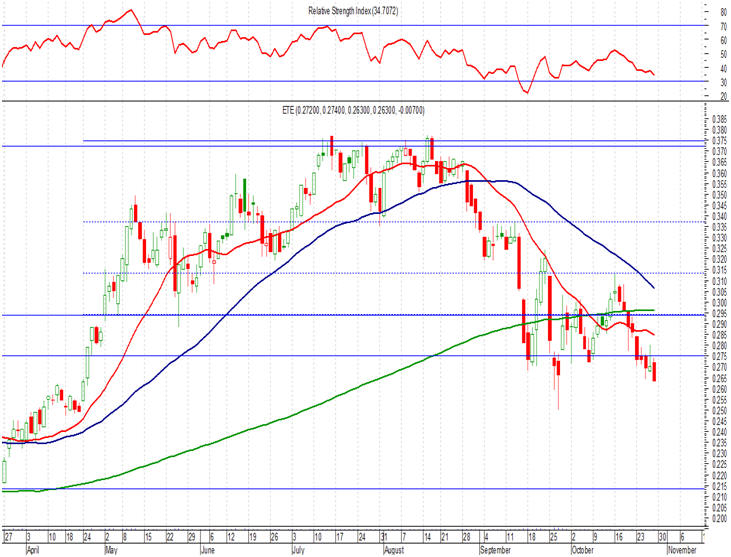
Task: Select the April month label
Action: (x=33, y=550)
